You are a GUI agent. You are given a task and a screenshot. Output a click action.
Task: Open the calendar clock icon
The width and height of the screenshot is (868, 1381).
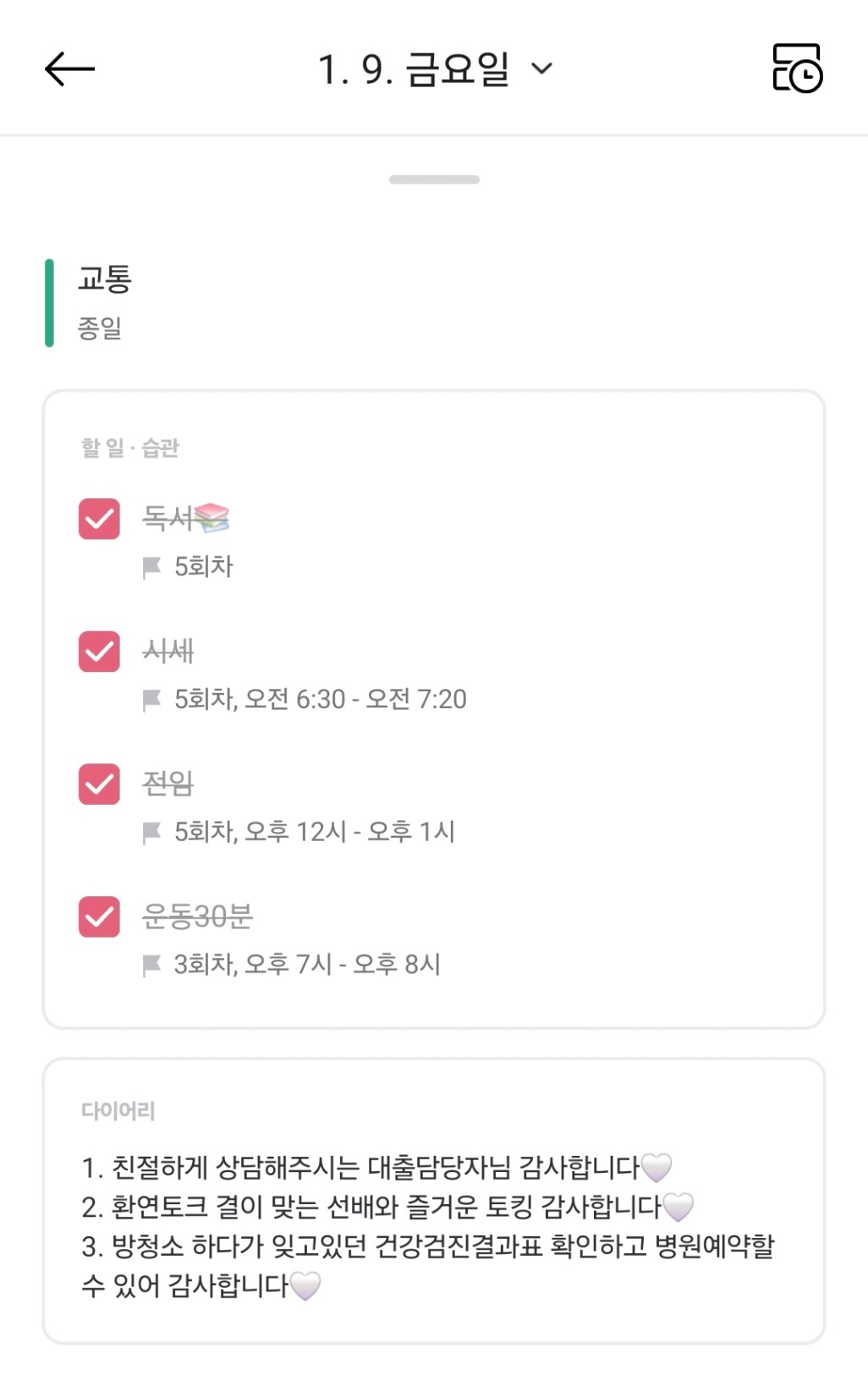[x=797, y=69]
